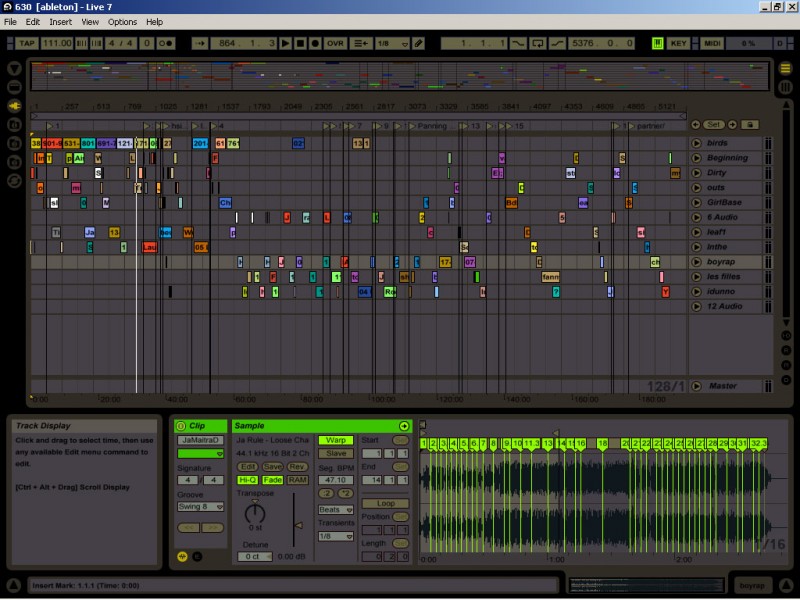Expand the 1/8 transients dropdown
Viewport: 800px width, 600px height.
pyautogui.click(x=335, y=536)
